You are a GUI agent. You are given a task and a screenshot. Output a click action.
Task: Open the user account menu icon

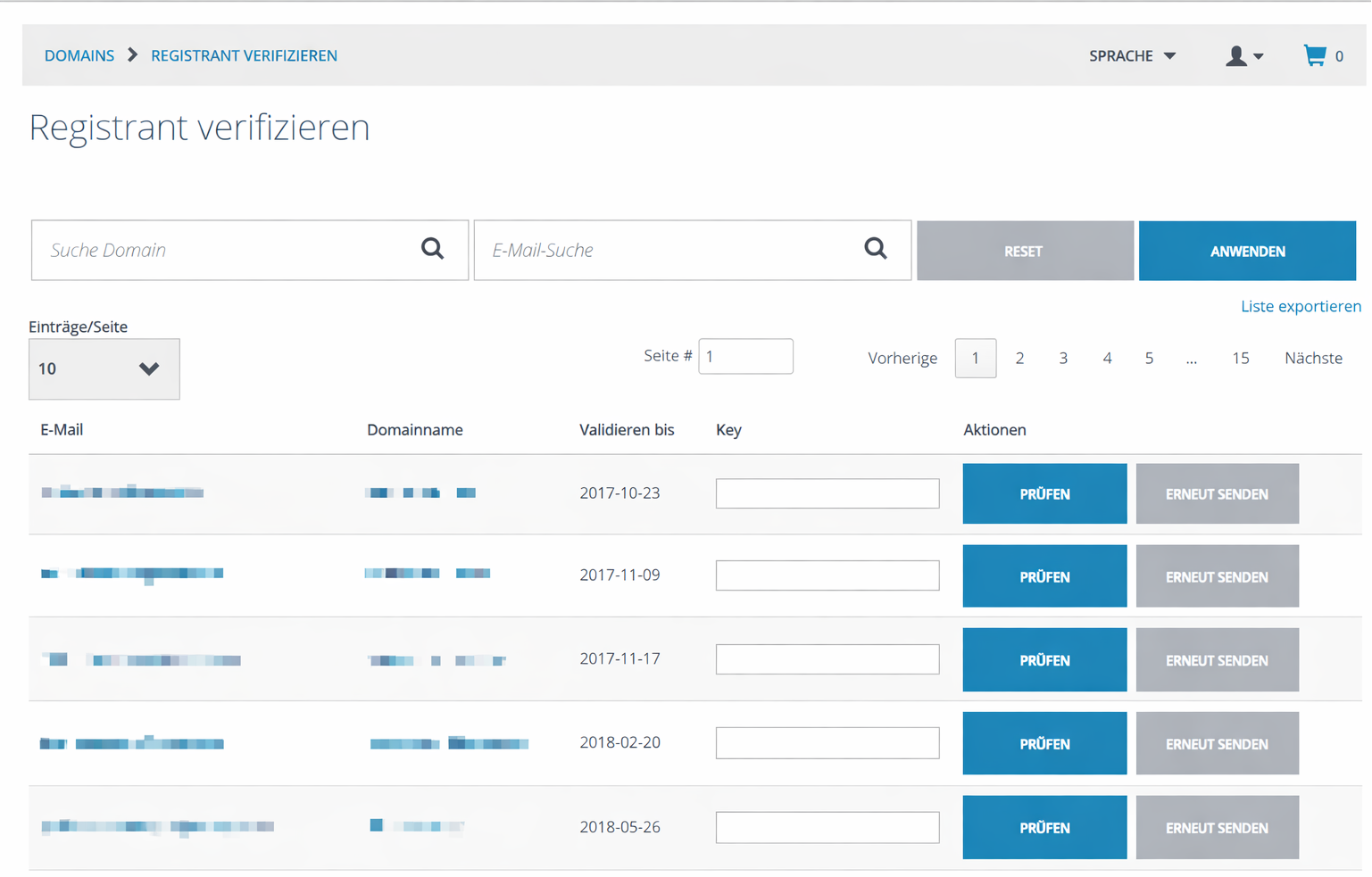coord(1243,56)
